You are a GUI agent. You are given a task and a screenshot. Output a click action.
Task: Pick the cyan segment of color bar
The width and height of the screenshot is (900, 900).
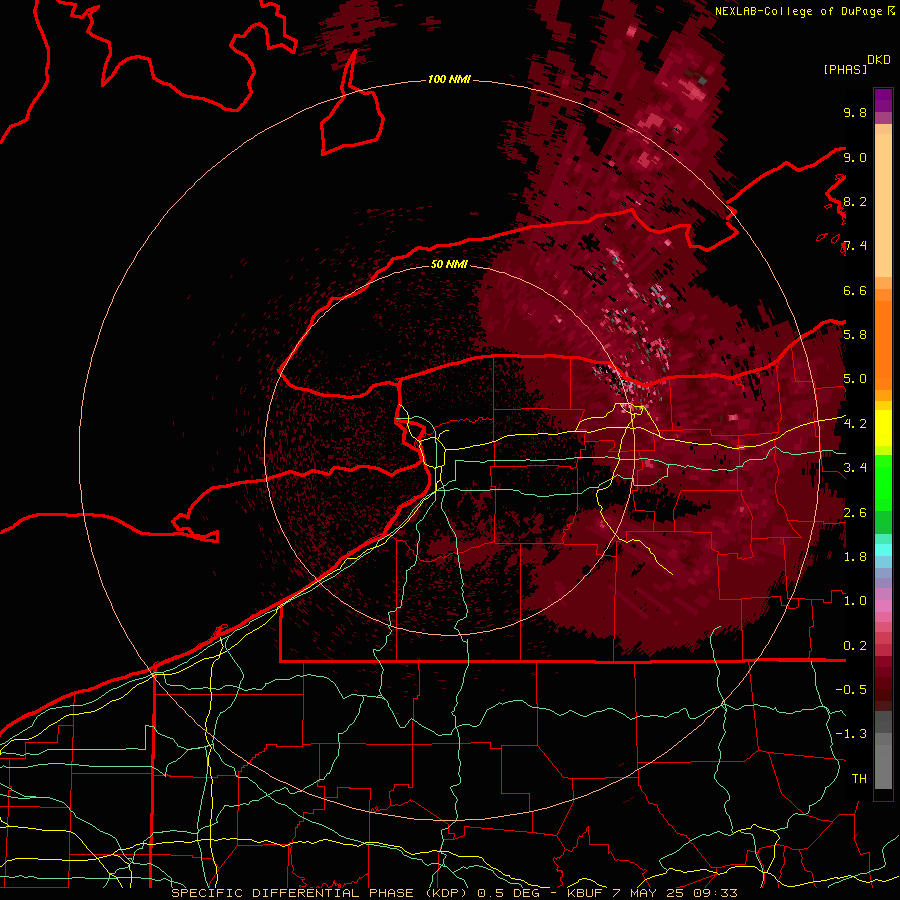click(x=883, y=550)
